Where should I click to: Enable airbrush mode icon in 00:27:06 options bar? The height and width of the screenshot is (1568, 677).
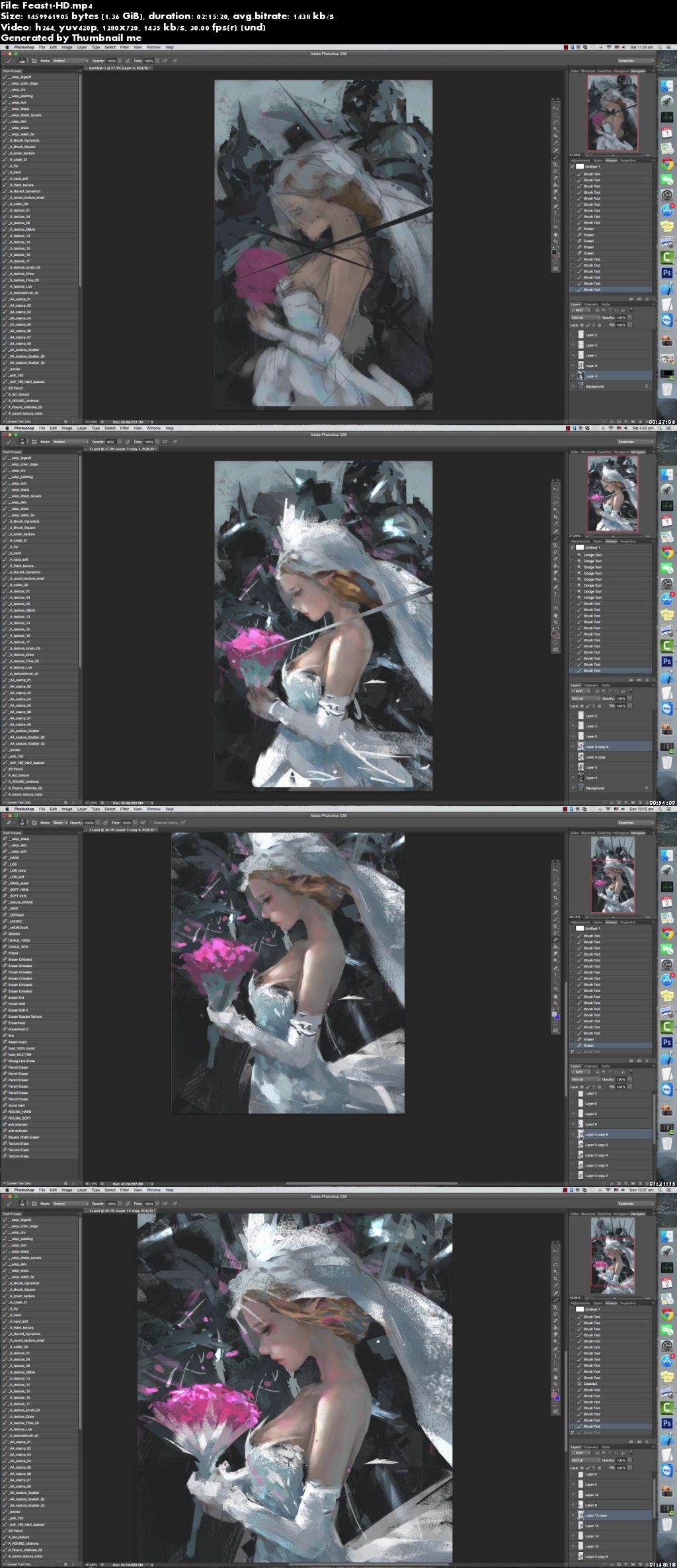[x=165, y=61]
